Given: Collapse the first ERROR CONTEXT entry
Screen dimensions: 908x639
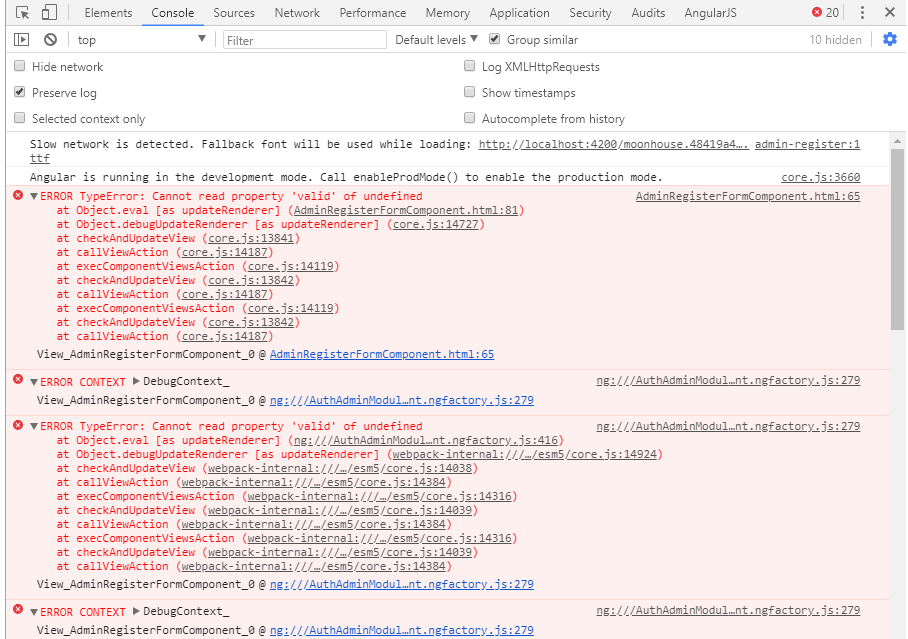Looking at the screenshot, I should 34,382.
